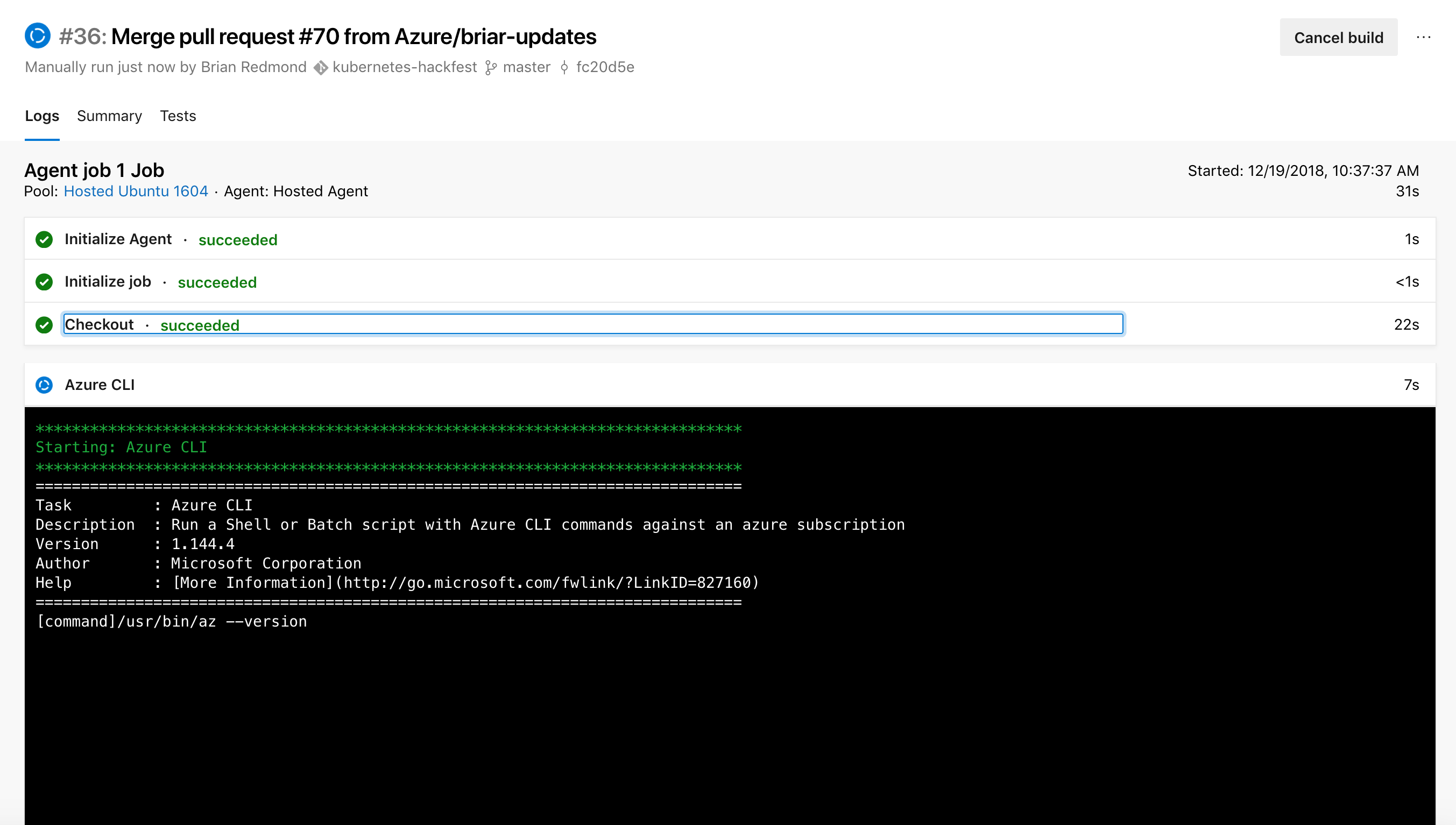Click the green succeeded checkmark for Initialize Agent

[45, 240]
